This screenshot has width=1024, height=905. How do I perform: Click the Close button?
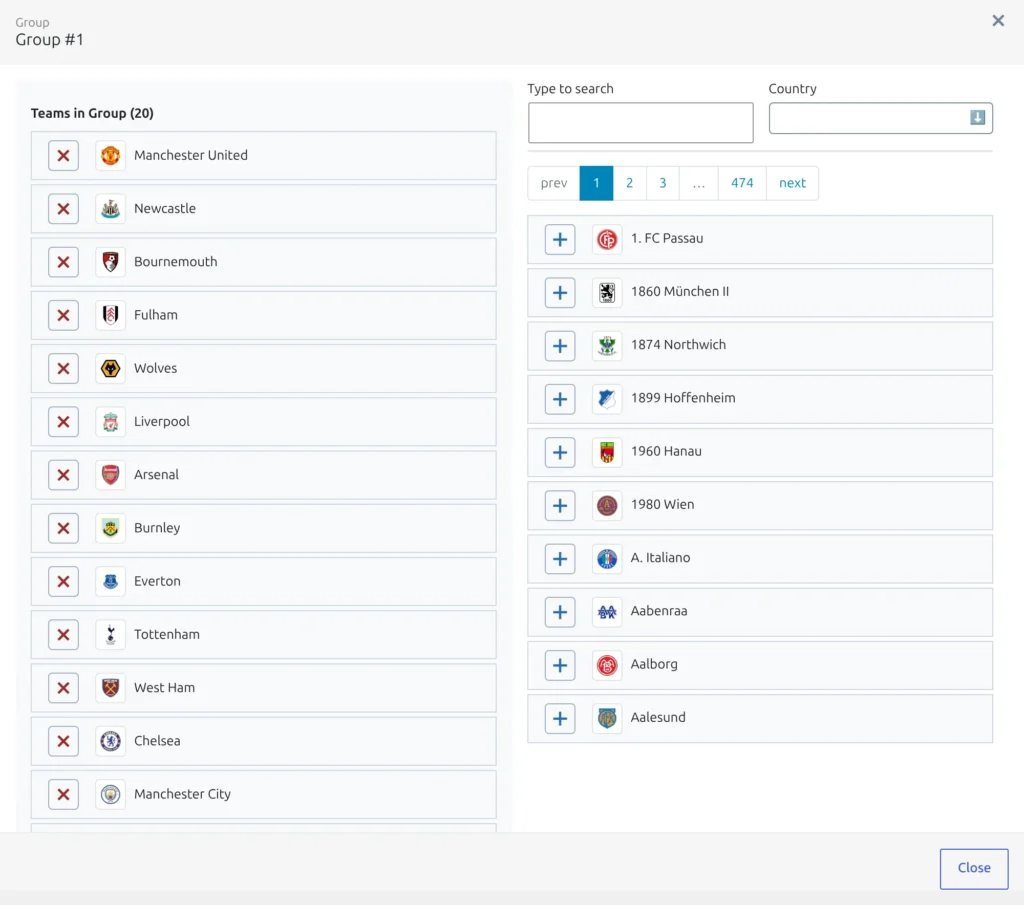[x=974, y=868]
